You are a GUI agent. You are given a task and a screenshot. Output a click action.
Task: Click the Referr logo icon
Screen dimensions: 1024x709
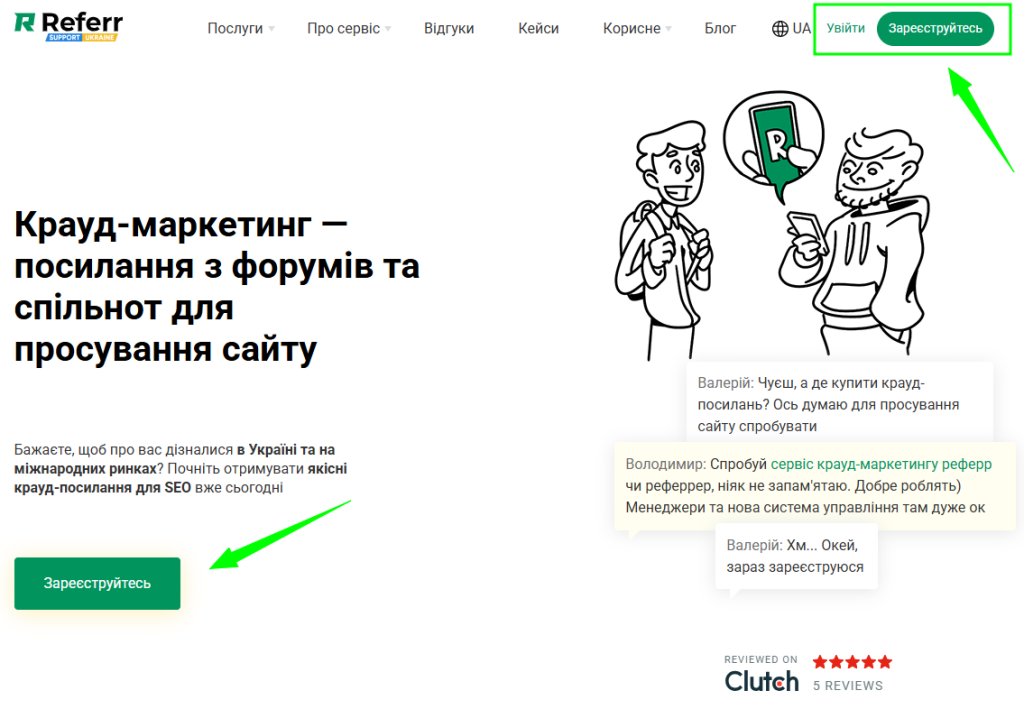[25, 22]
